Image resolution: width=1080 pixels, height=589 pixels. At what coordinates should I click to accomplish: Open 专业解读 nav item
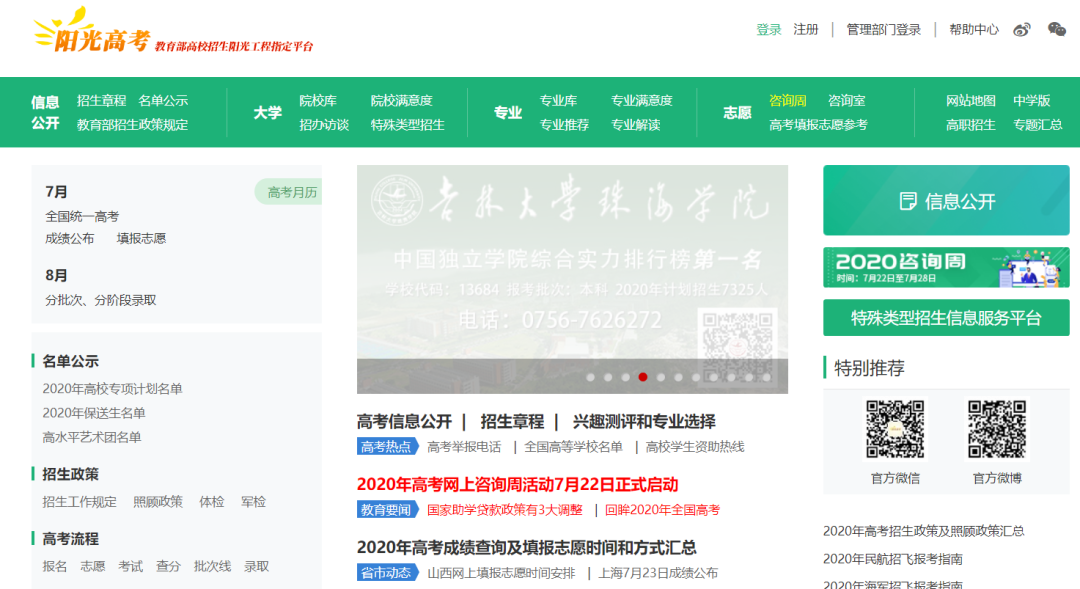[636, 125]
